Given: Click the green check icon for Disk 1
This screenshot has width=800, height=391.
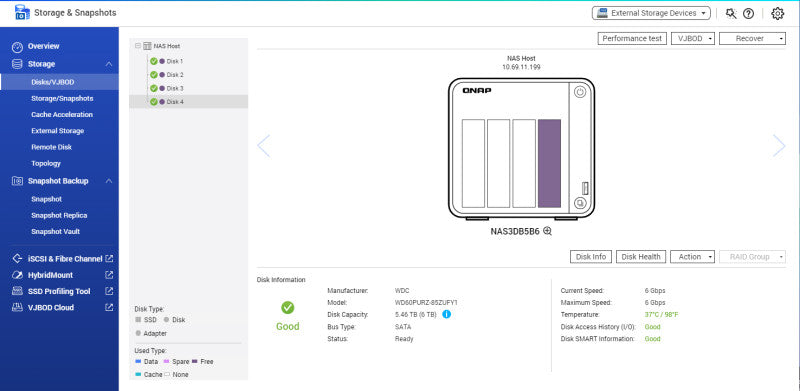Looking at the screenshot, I should [154, 61].
